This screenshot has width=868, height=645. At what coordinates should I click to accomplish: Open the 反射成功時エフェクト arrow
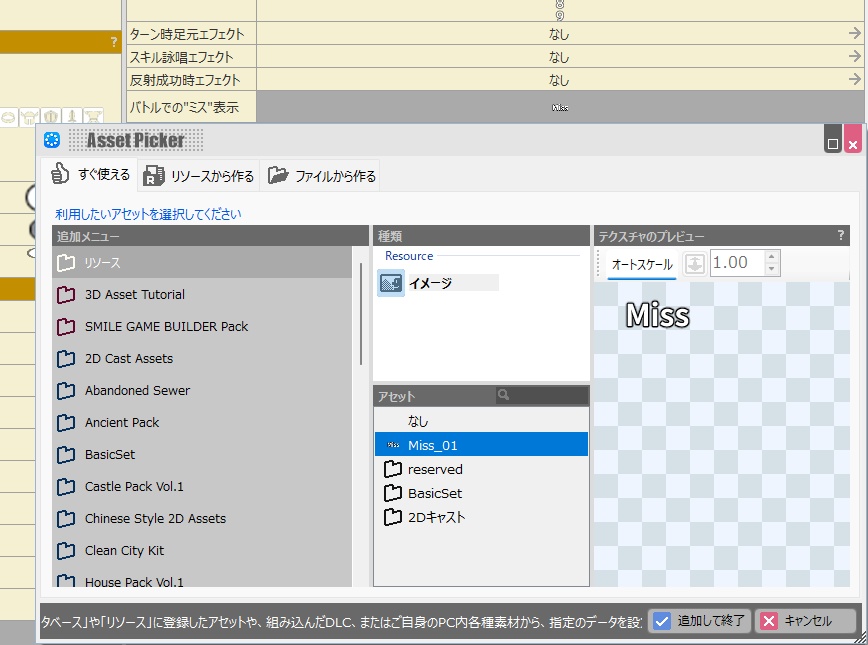pos(855,80)
